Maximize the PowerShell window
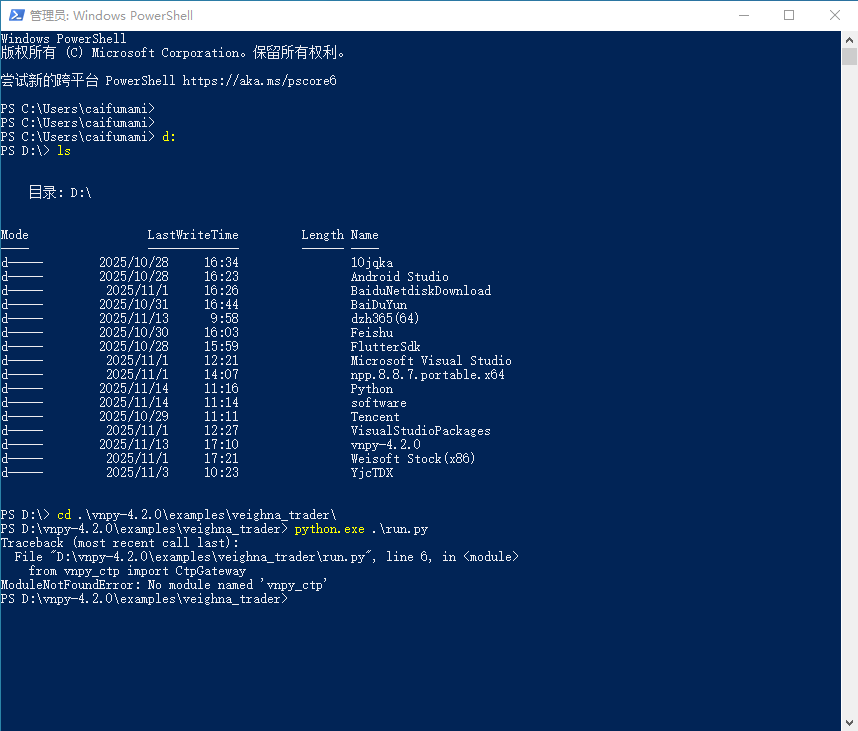 tap(789, 15)
